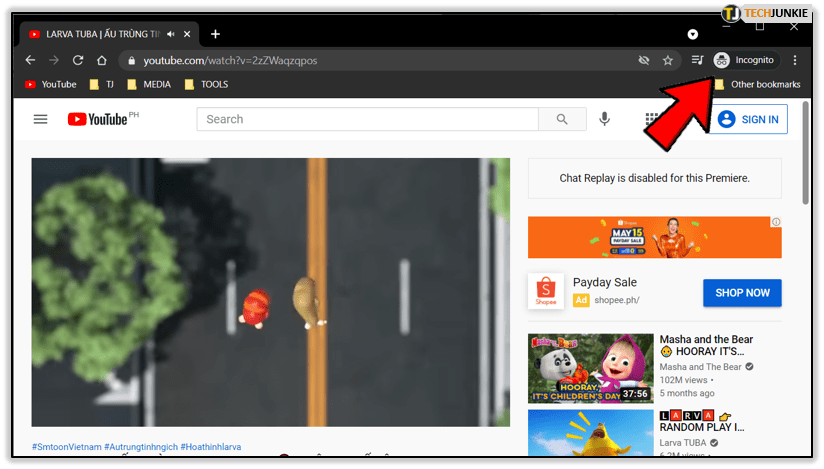Click the SHOP NOW ad button
Screen dimensions: 824x469
click(742, 293)
